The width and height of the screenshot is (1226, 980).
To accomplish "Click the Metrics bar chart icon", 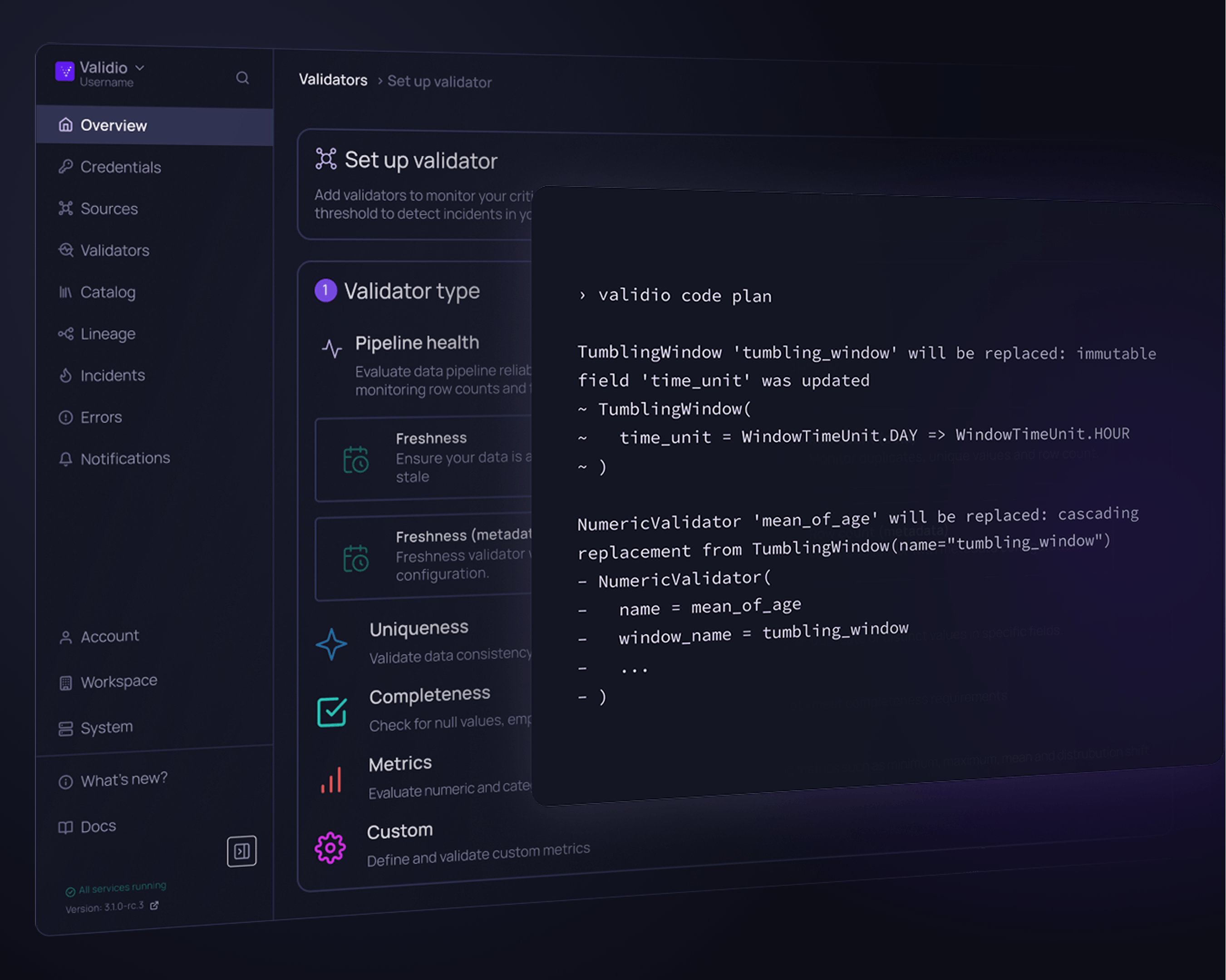I will [x=331, y=779].
